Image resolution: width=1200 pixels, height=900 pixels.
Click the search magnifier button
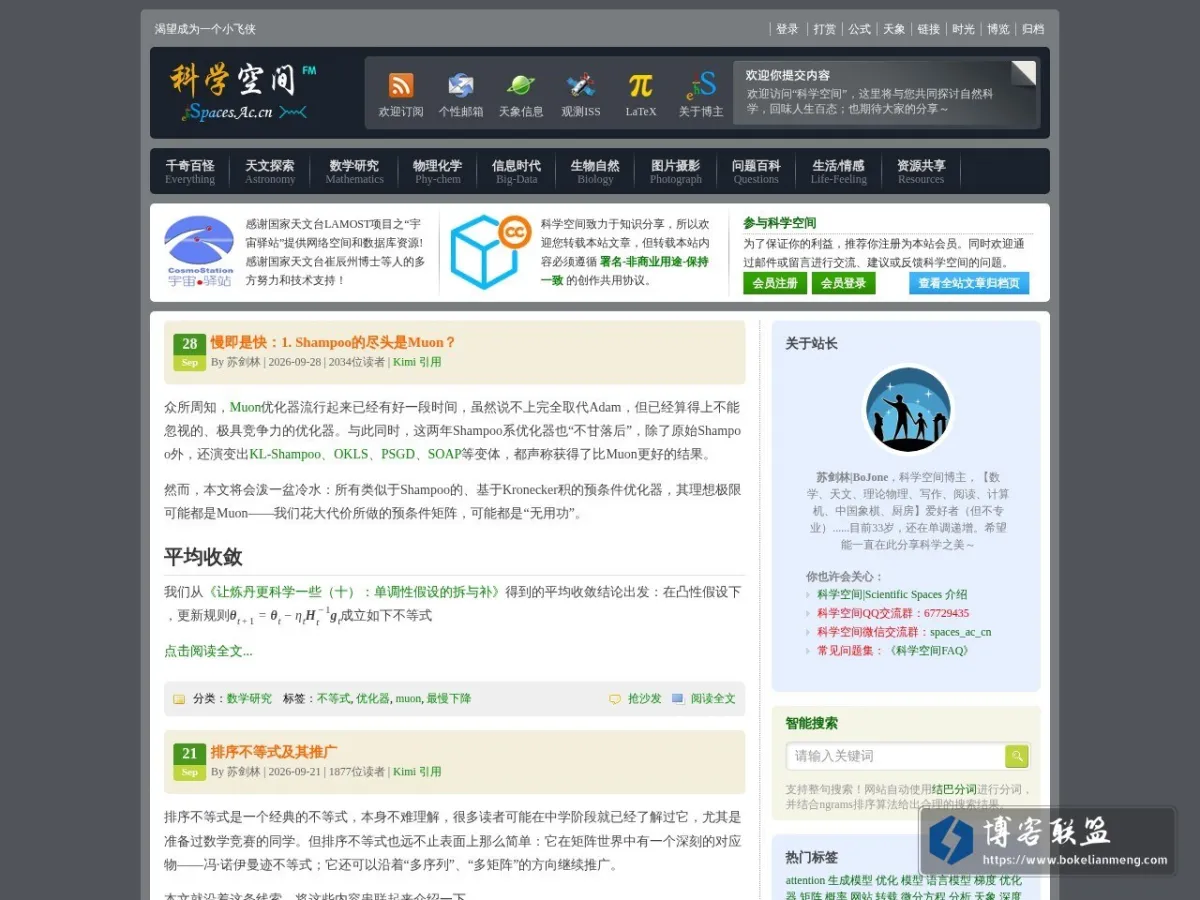(1016, 756)
